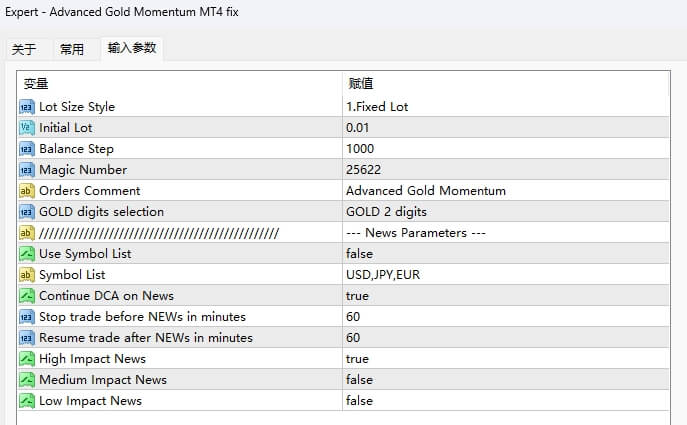Switch to the 关于 tab
The image size is (687, 425).
(x=24, y=49)
